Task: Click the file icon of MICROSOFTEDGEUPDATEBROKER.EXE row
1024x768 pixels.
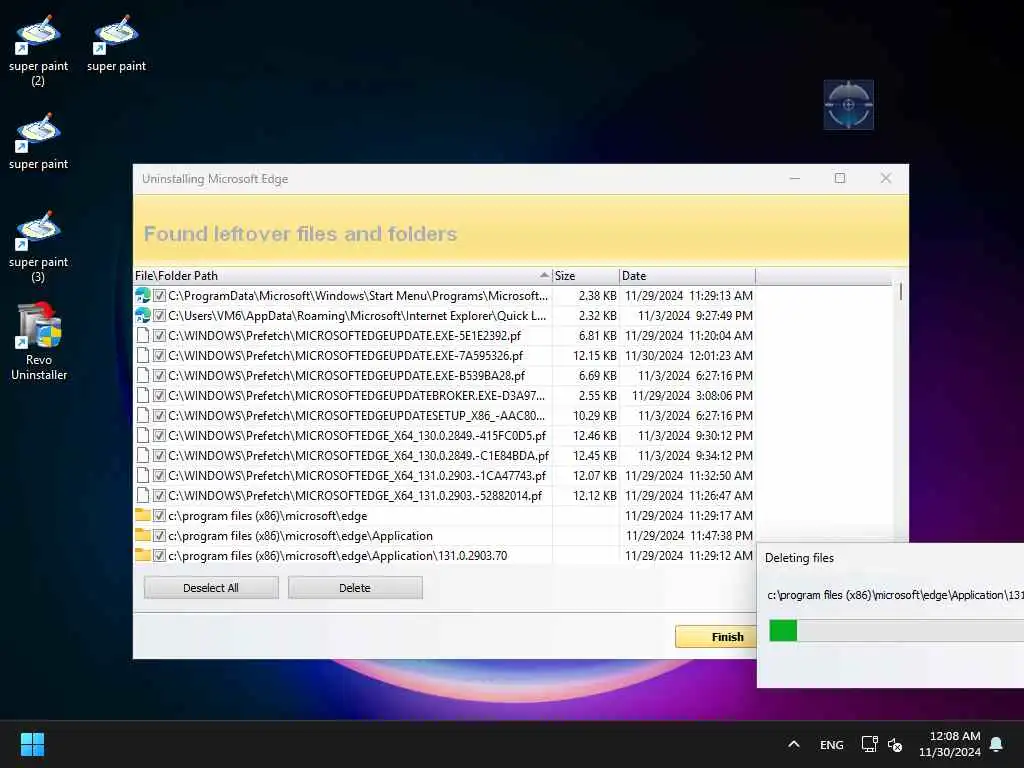Action: [x=142, y=396]
